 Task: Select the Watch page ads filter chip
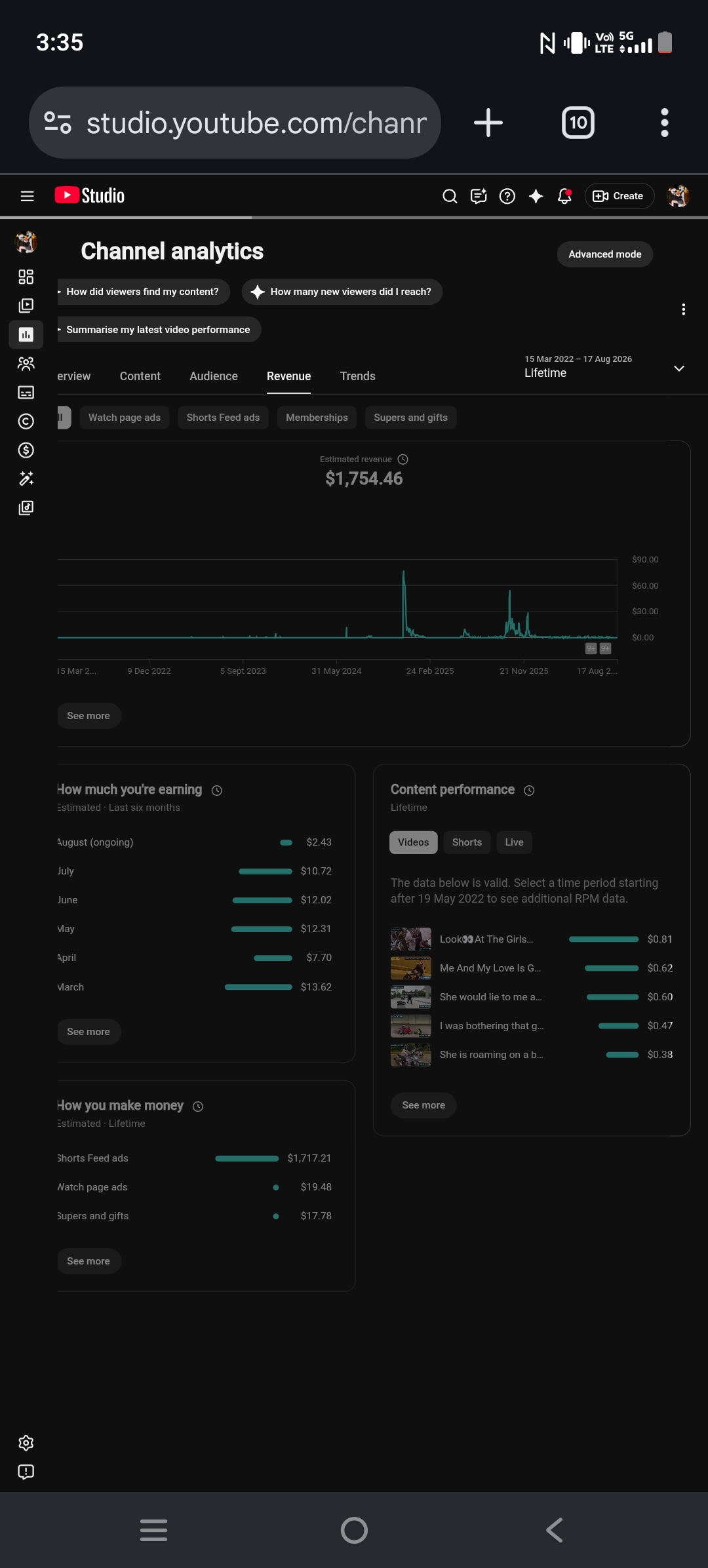[x=125, y=418]
